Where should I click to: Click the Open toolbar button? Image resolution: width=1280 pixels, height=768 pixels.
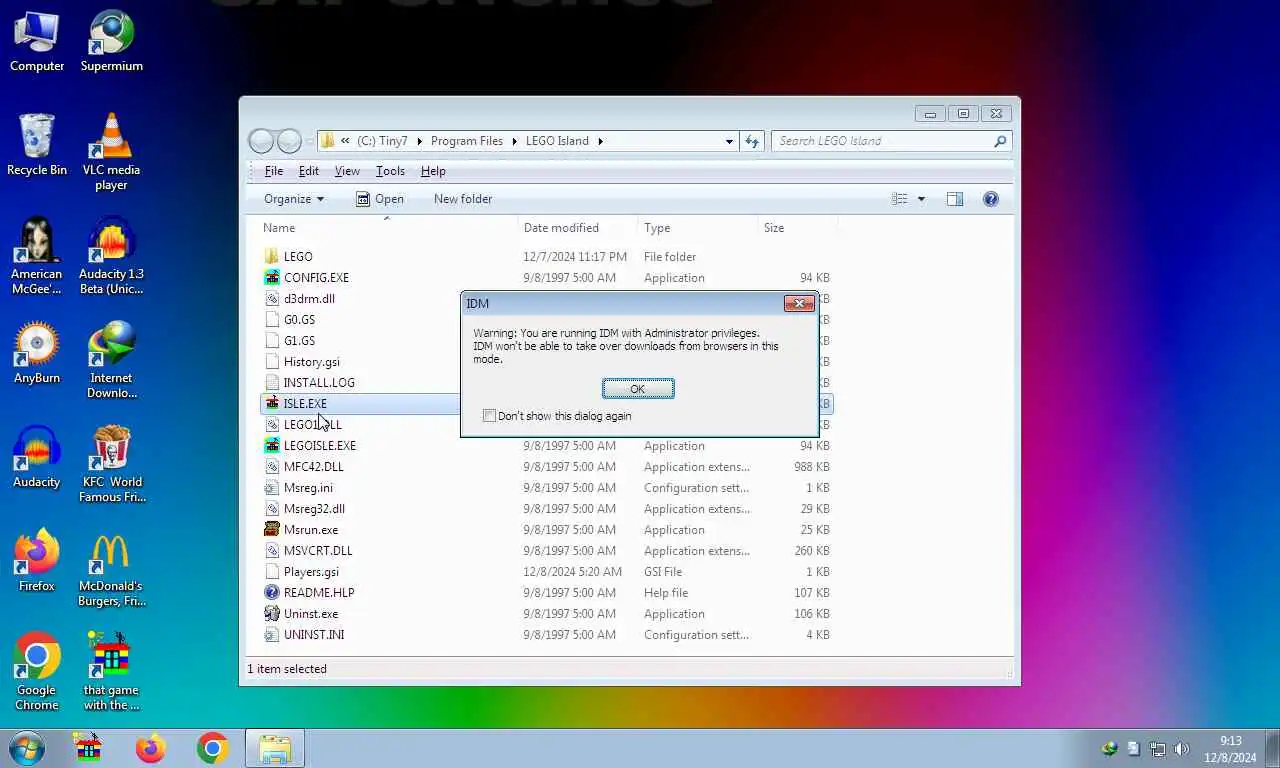[x=380, y=199]
